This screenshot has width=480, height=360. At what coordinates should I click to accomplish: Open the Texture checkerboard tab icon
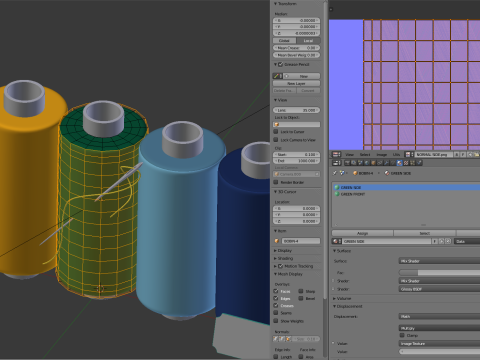coord(406,163)
